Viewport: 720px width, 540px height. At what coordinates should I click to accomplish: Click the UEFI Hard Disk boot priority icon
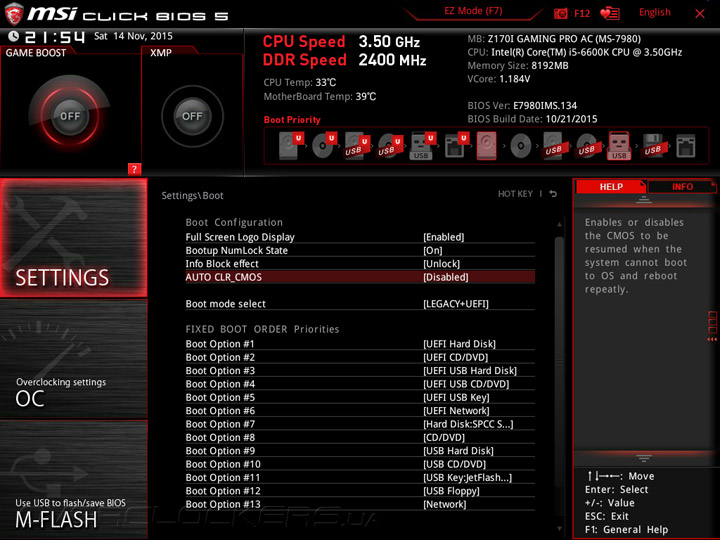(x=291, y=146)
